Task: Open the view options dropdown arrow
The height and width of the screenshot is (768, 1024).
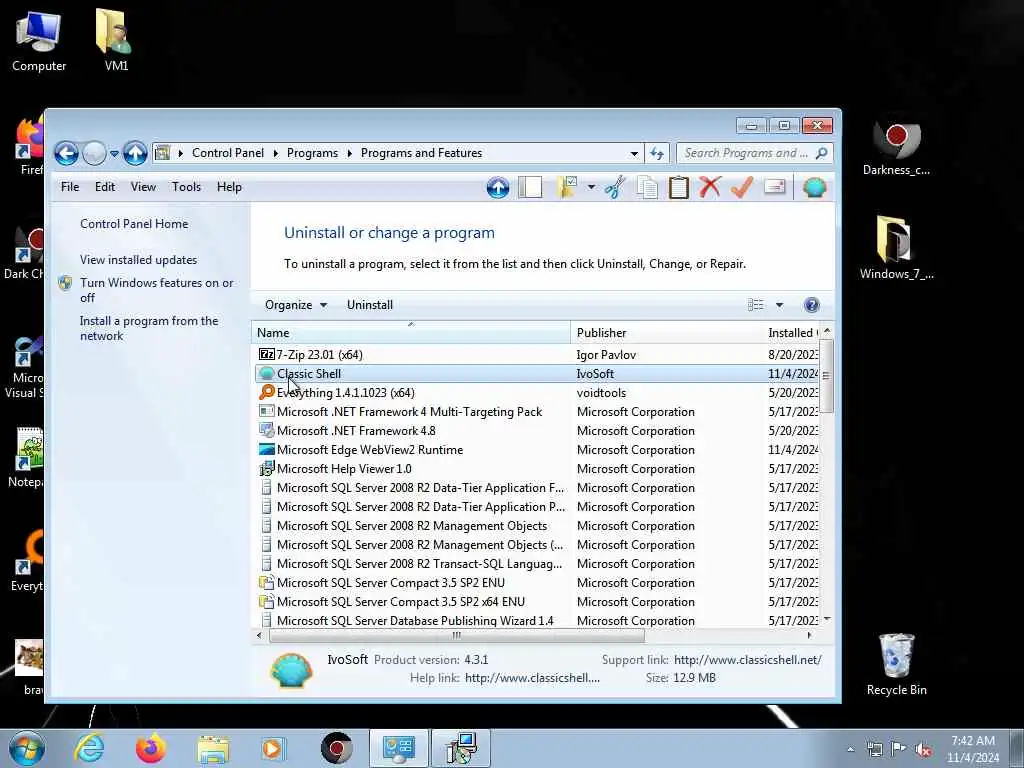Action: (x=779, y=305)
